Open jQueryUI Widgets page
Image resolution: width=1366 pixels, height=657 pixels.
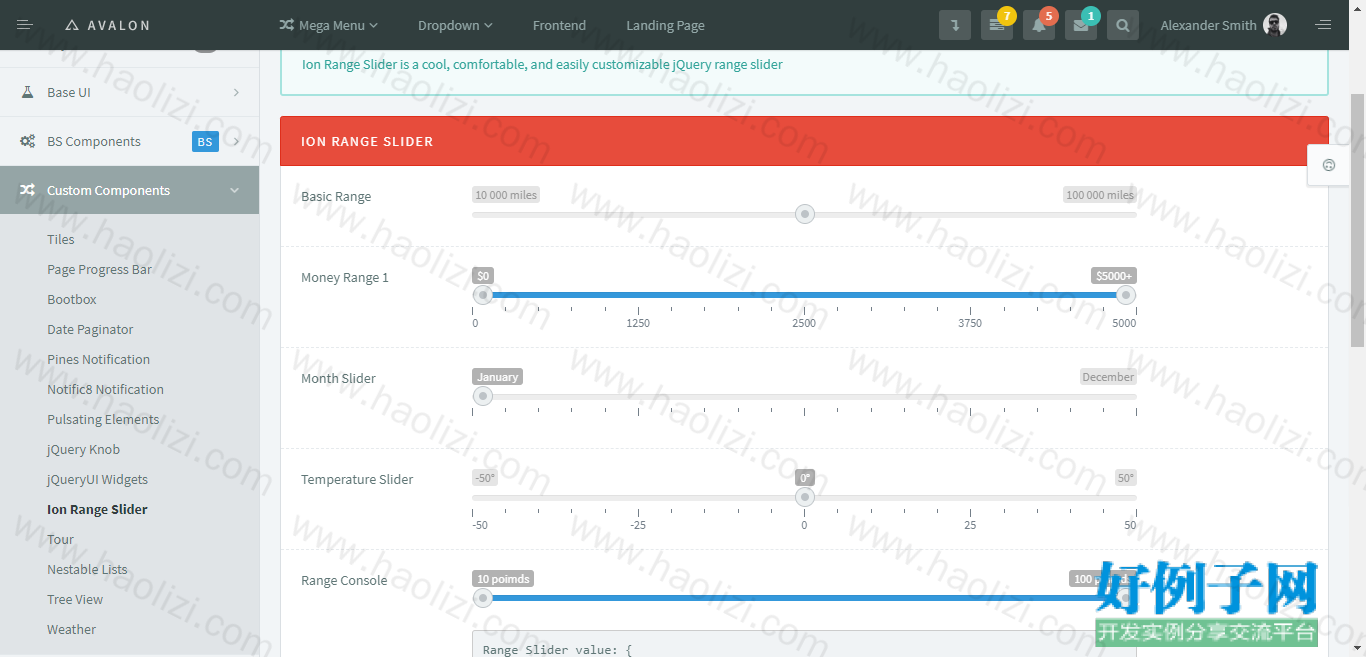coord(97,479)
